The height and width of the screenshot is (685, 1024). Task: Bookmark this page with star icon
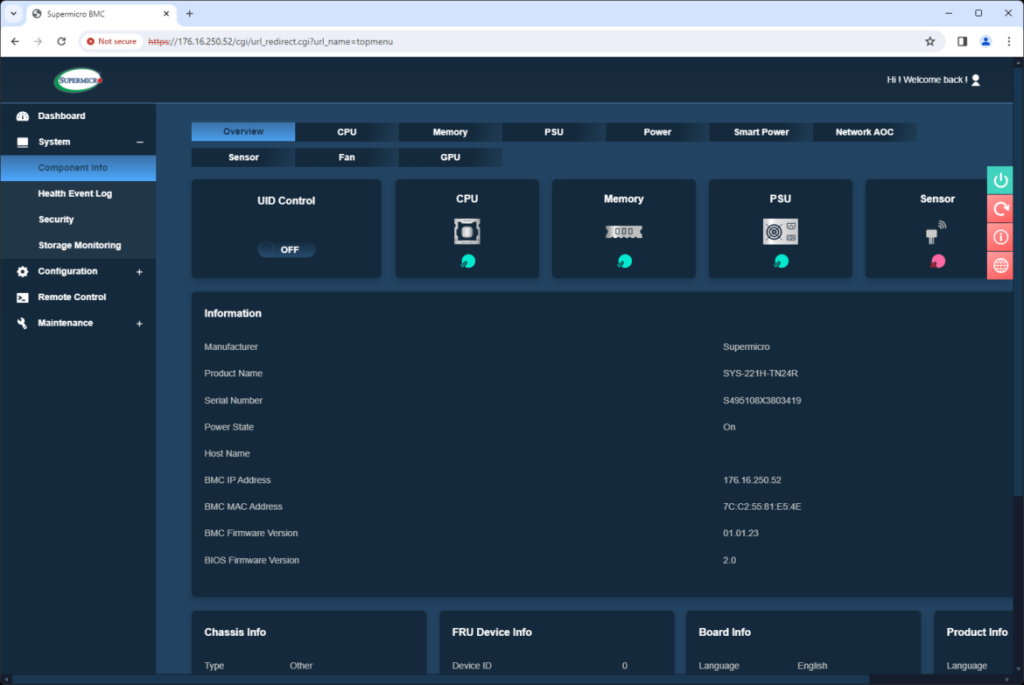(930, 41)
